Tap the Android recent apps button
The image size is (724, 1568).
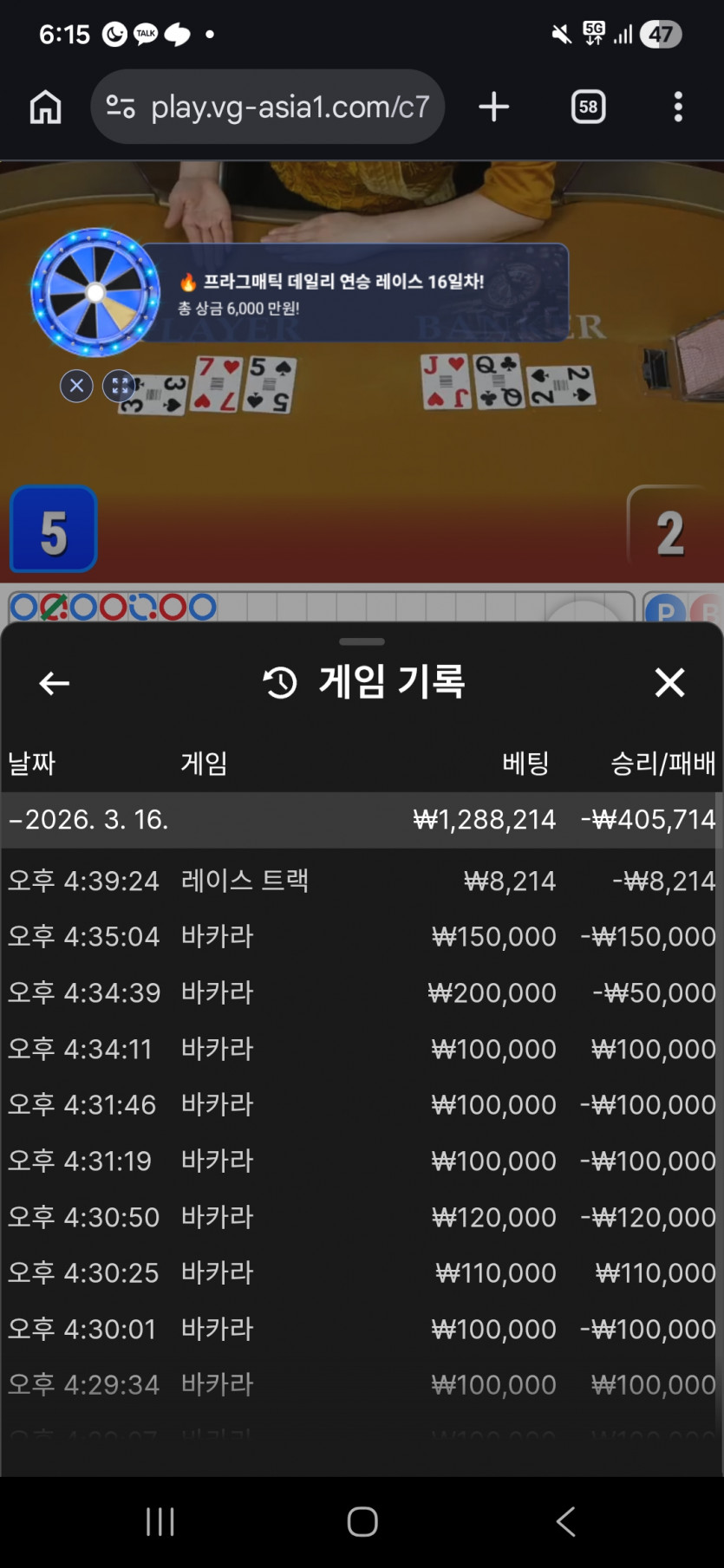pos(160,1521)
